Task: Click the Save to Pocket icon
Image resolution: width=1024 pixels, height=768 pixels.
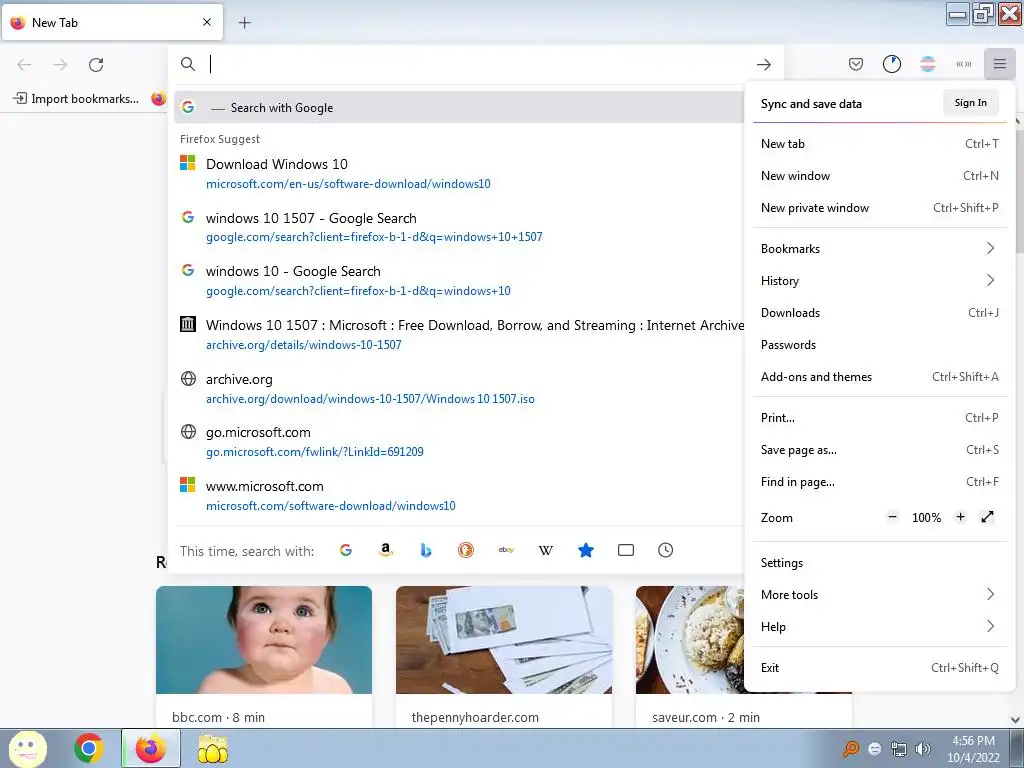Action: click(x=856, y=64)
